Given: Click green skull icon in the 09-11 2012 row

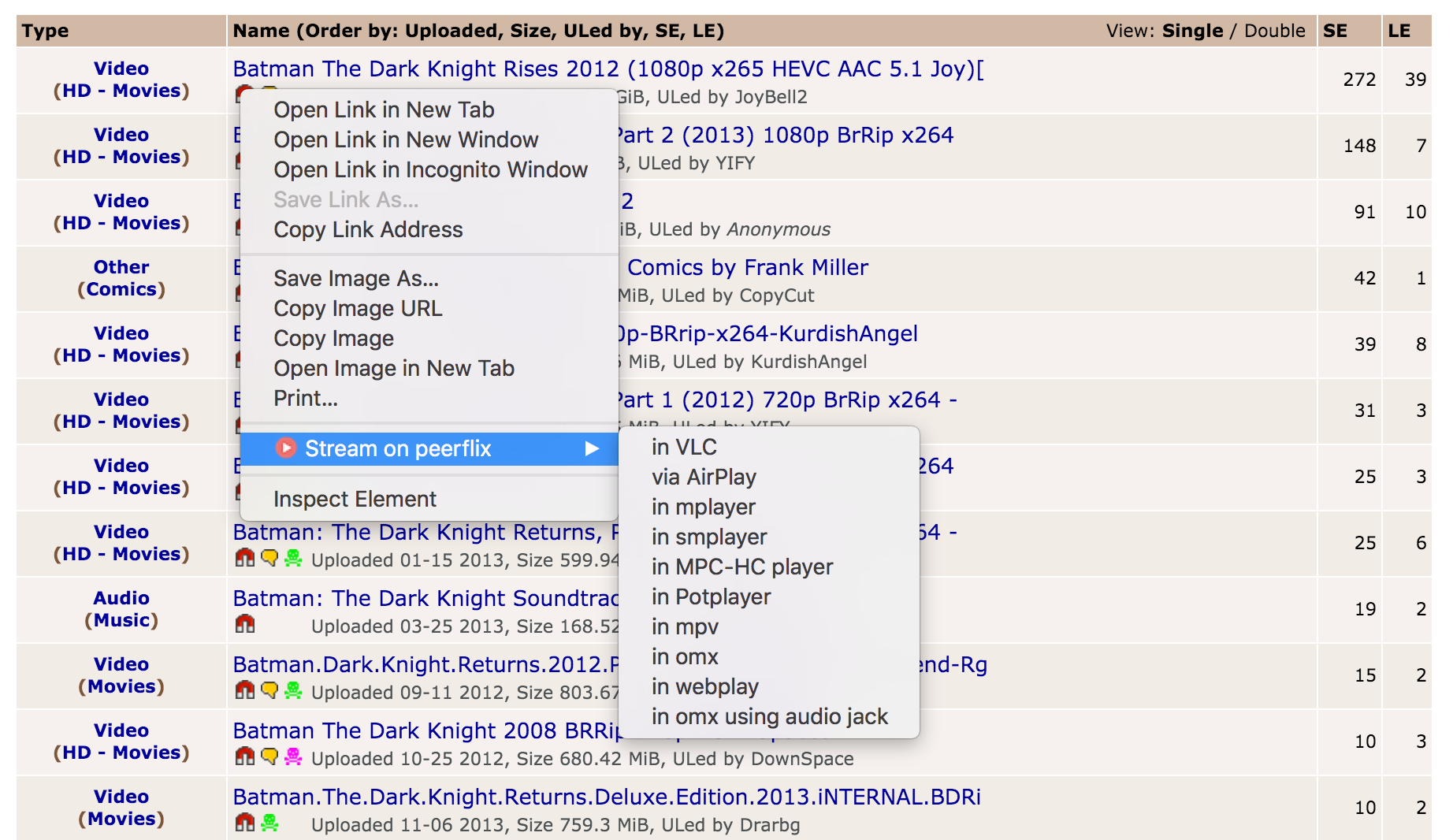Looking at the screenshot, I should pos(293,690).
